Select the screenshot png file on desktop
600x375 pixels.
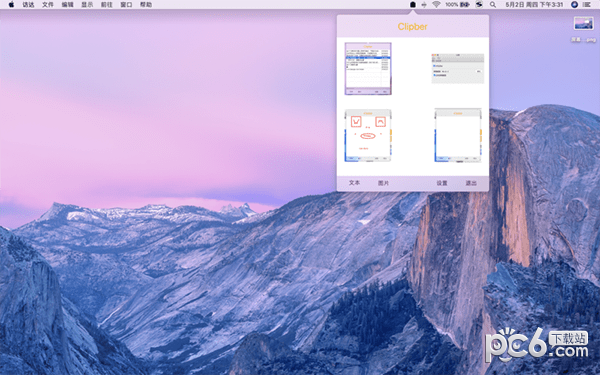point(584,28)
